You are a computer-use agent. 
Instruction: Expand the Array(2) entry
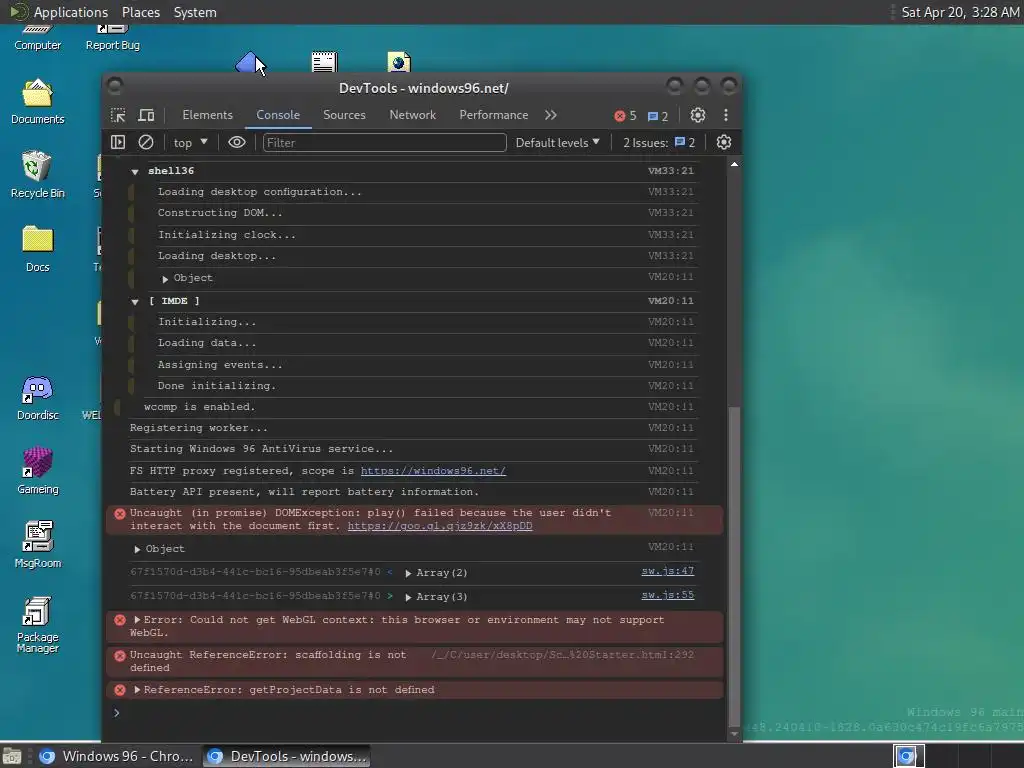pos(408,573)
